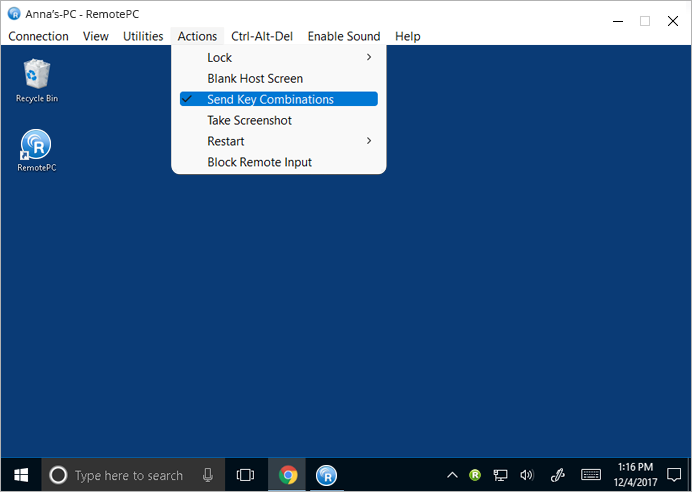Image resolution: width=692 pixels, height=492 pixels.
Task: Send Ctrl-Alt-Del to the remote computer
Action: click(262, 36)
